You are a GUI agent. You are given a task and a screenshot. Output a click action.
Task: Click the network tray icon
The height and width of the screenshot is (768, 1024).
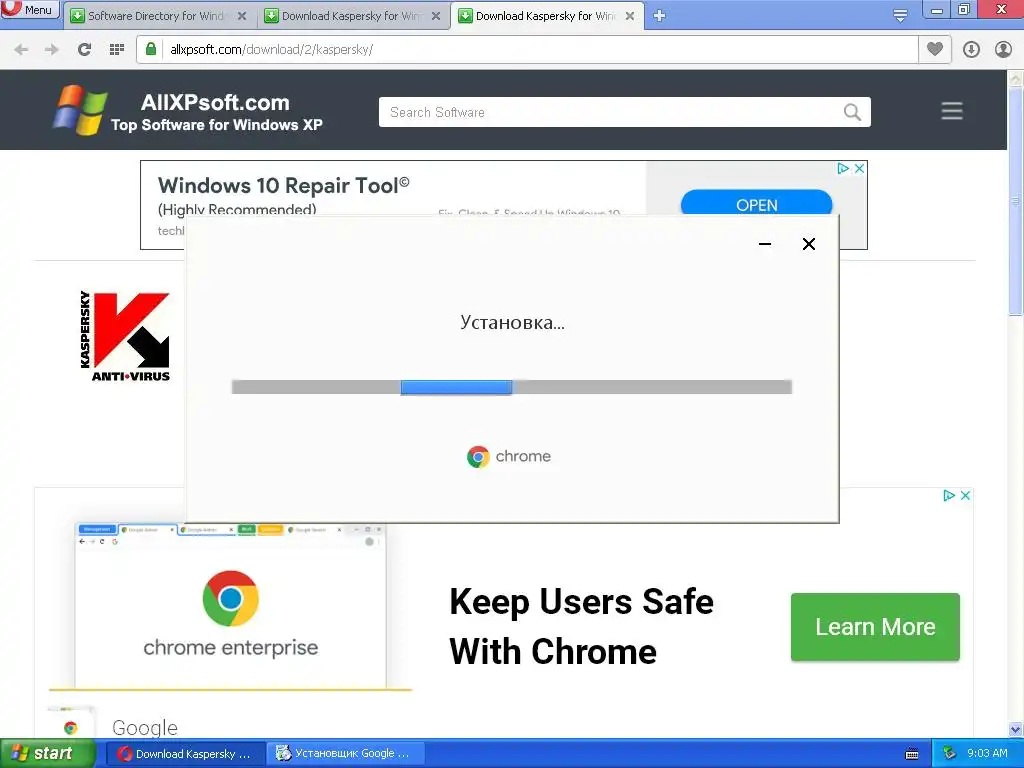click(950, 754)
